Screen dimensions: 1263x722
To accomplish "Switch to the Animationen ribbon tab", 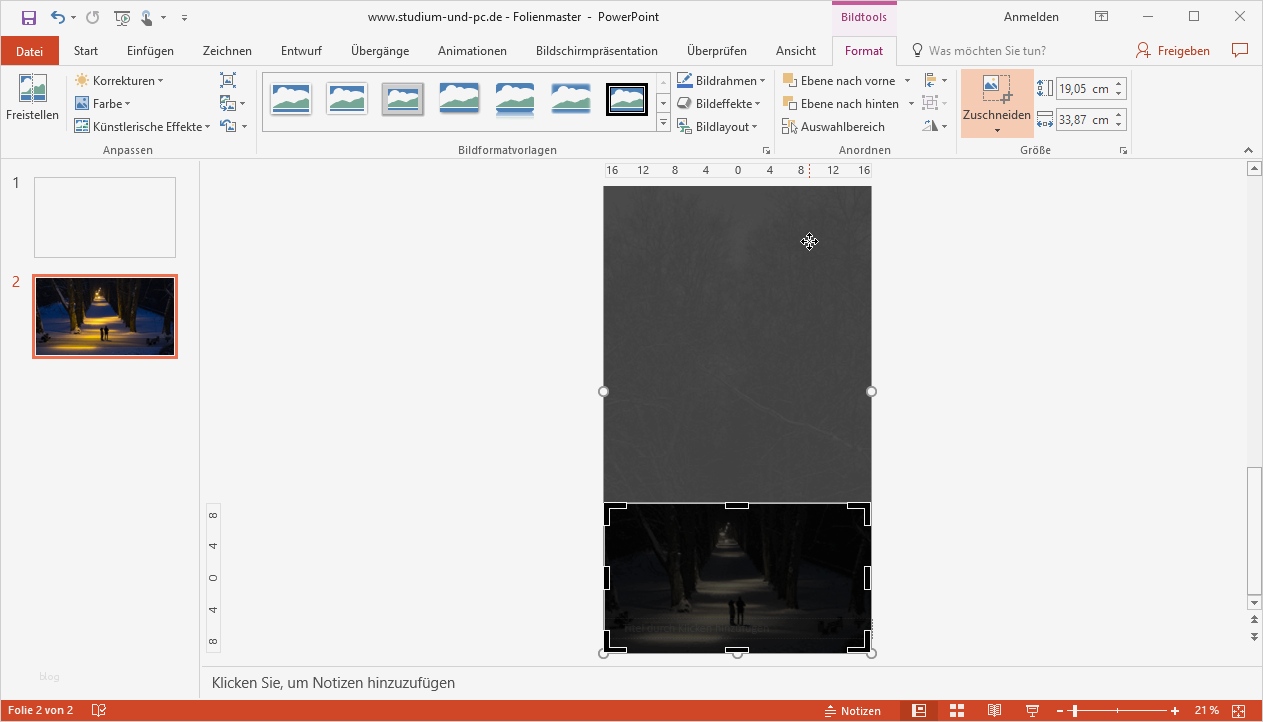I will [x=471, y=50].
